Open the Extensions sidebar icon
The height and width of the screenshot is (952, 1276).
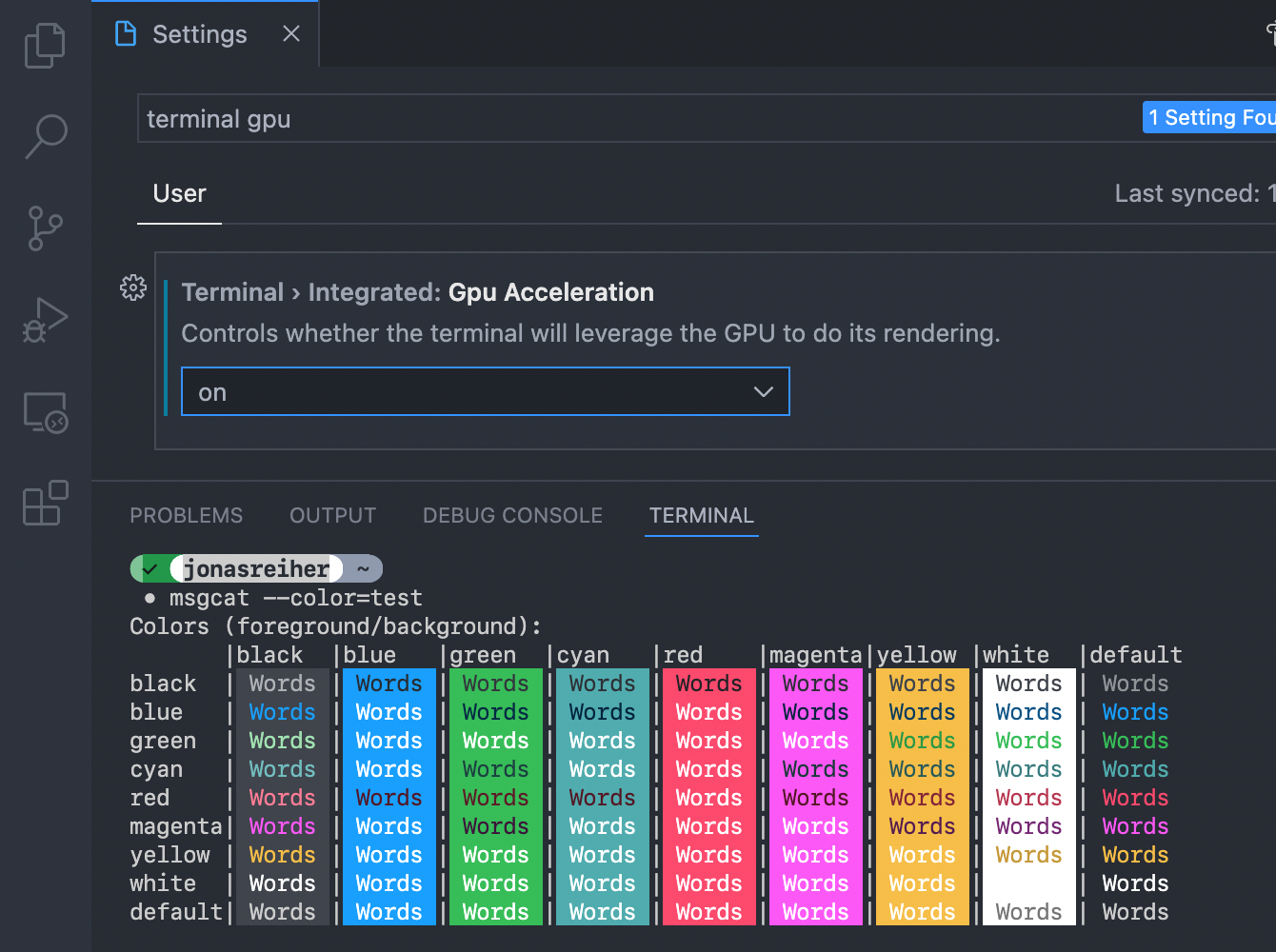pos(44,503)
